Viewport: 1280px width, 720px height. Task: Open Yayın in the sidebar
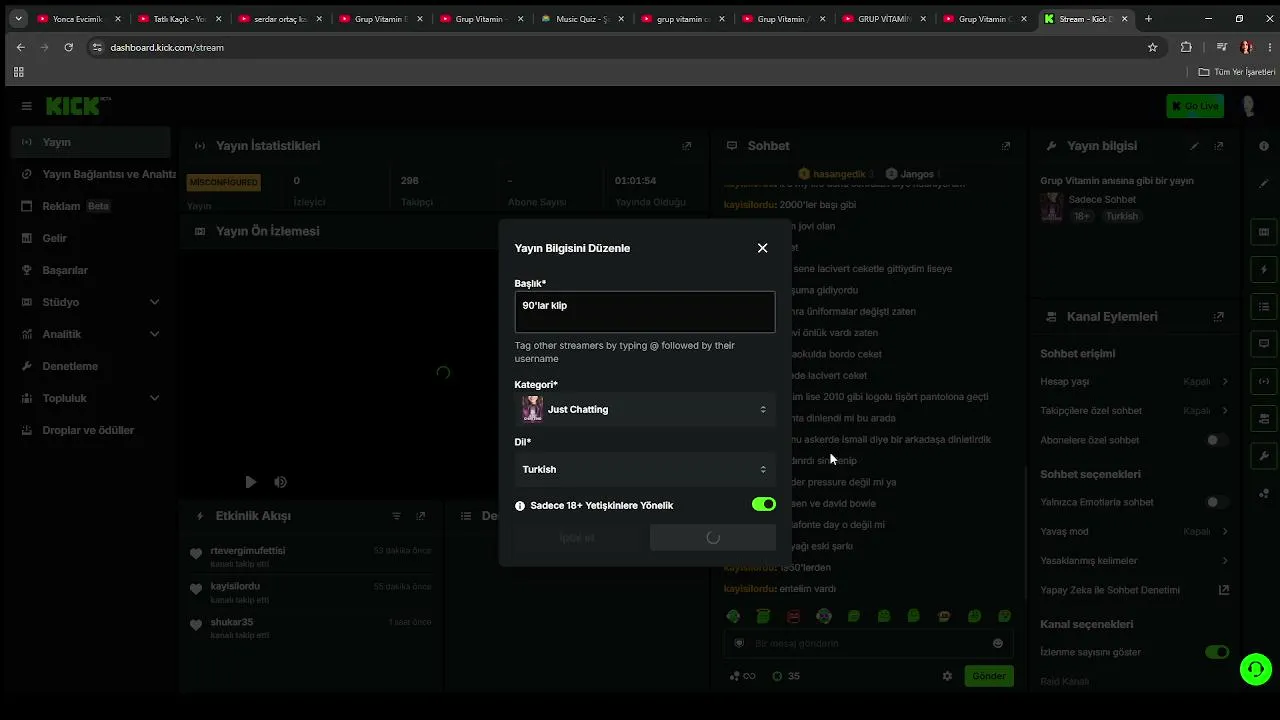(x=91, y=142)
